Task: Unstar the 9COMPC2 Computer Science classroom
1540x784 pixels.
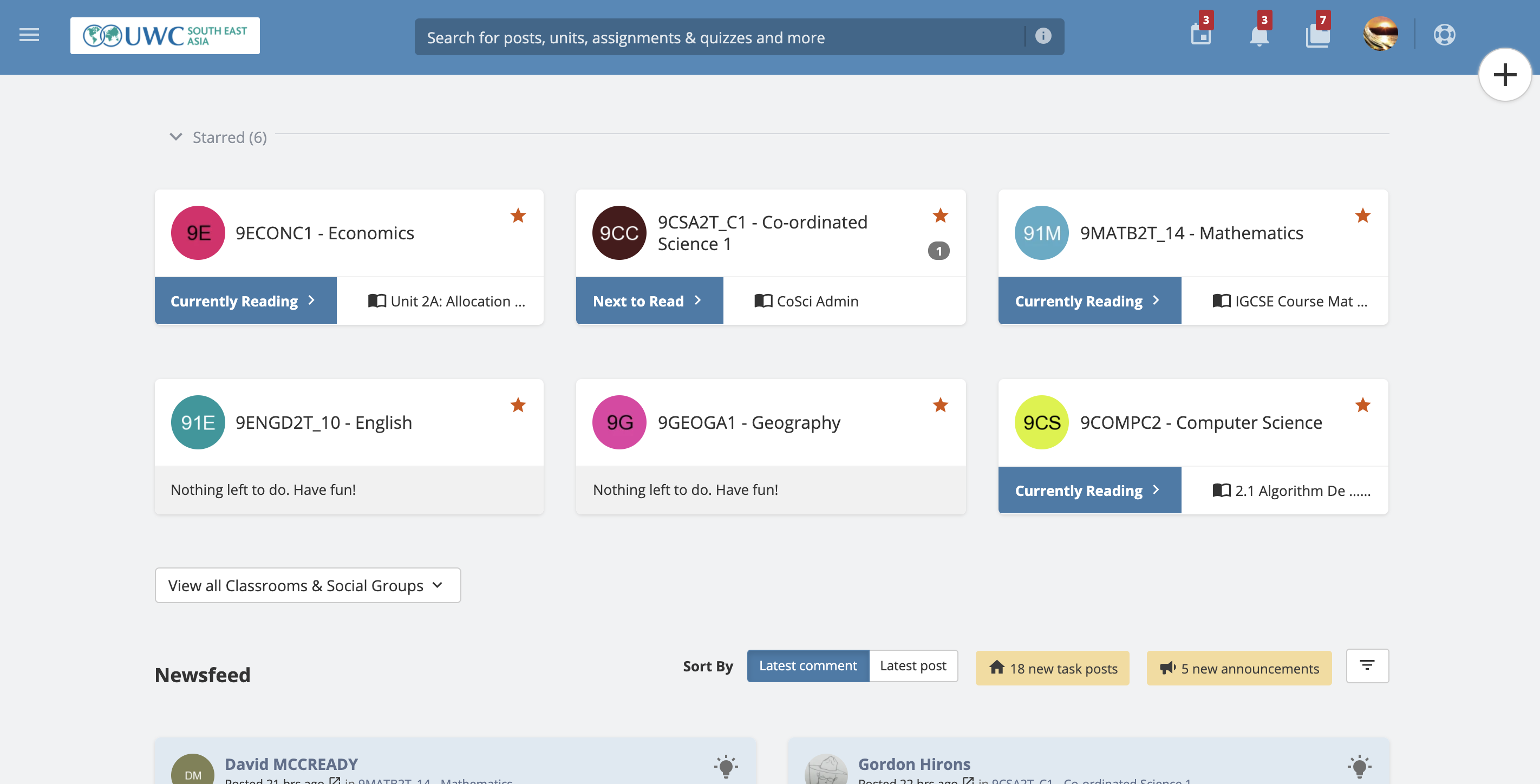Action: tap(1362, 405)
